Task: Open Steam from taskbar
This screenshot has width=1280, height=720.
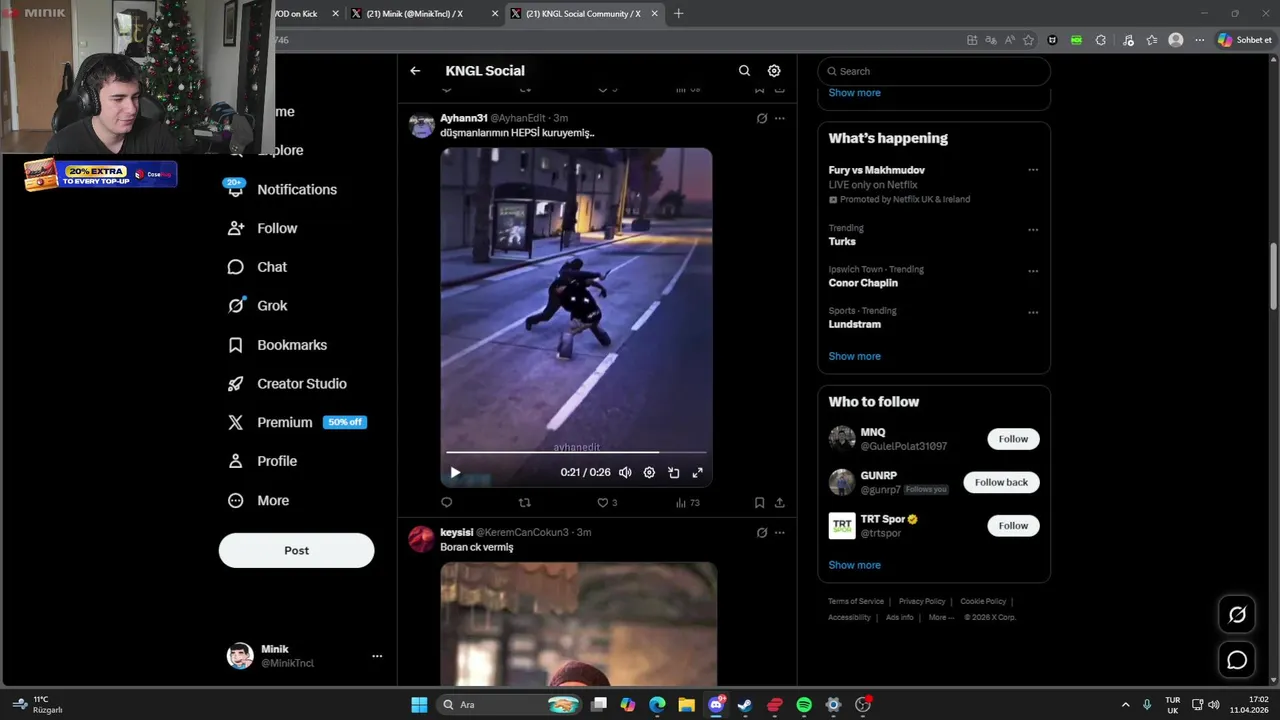Action: pyautogui.click(x=745, y=705)
